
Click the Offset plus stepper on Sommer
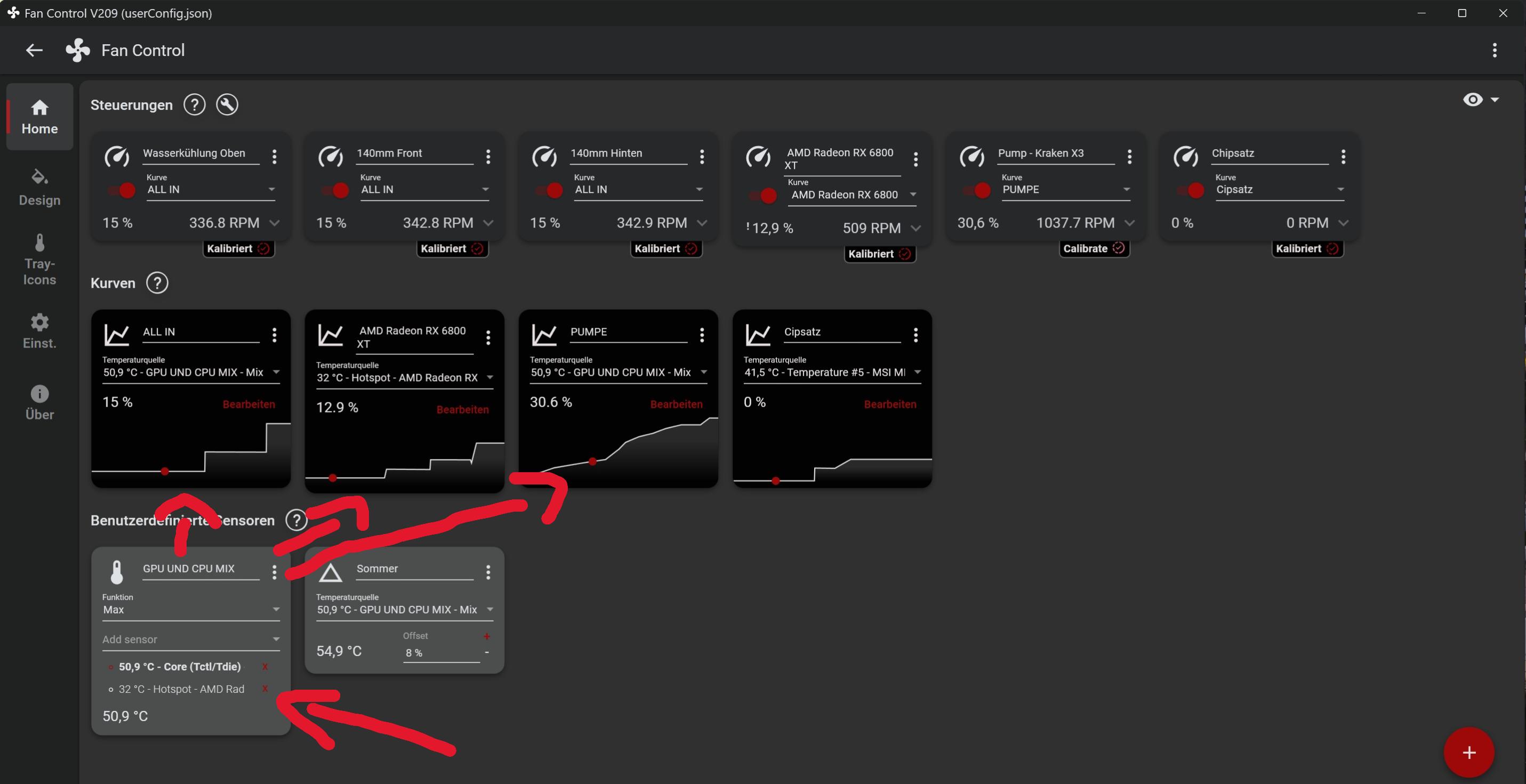(x=486, y=636)
